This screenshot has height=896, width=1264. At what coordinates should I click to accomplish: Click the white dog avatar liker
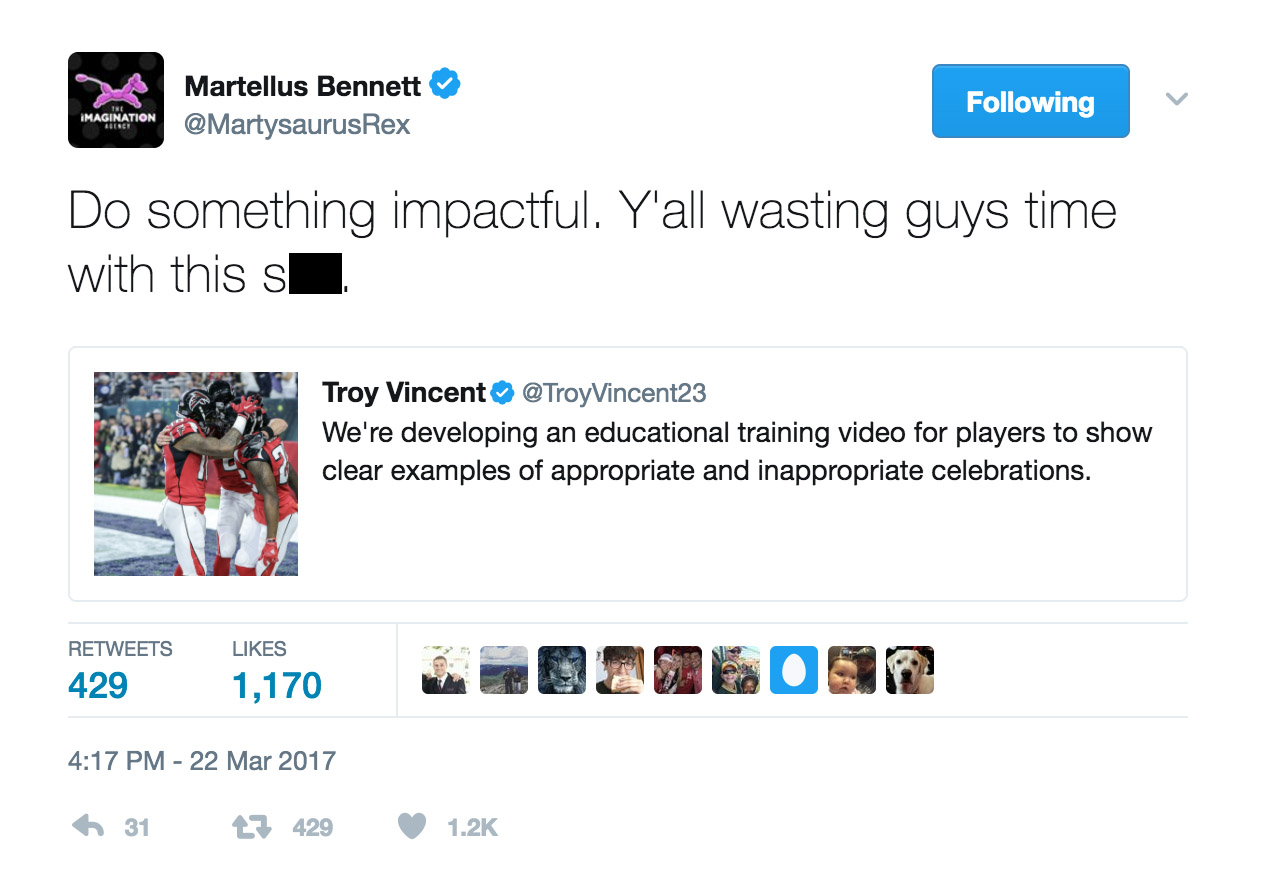910,670
